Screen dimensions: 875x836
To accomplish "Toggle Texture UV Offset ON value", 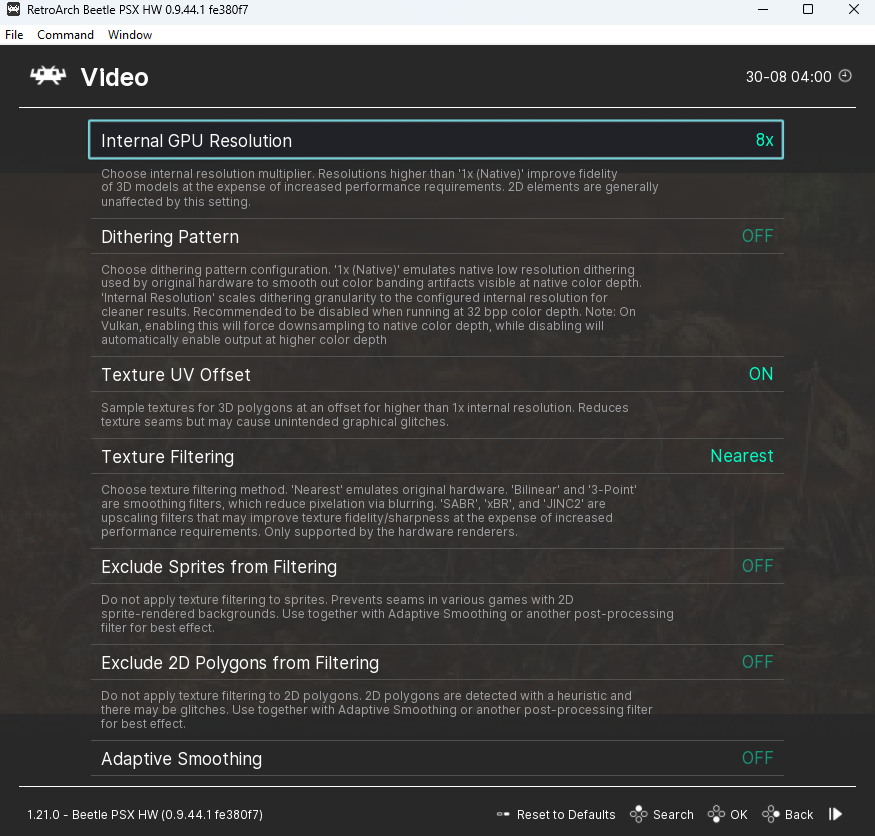I will pyautogui.click(x=761, y=374).
